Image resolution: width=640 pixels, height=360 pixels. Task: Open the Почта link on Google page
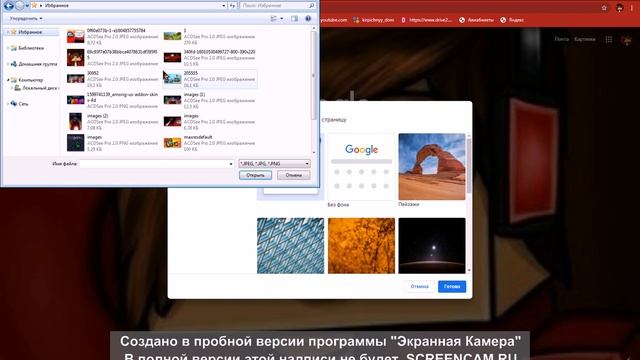(561, 39)
